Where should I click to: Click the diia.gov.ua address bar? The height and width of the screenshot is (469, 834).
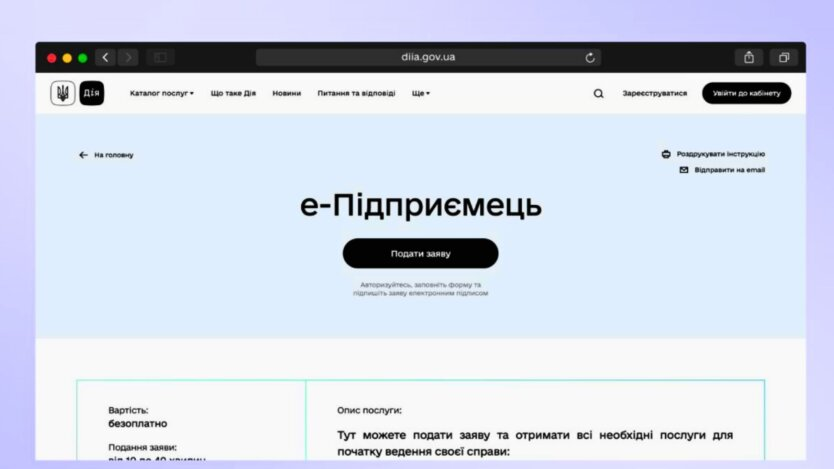(x=428, y=57)
